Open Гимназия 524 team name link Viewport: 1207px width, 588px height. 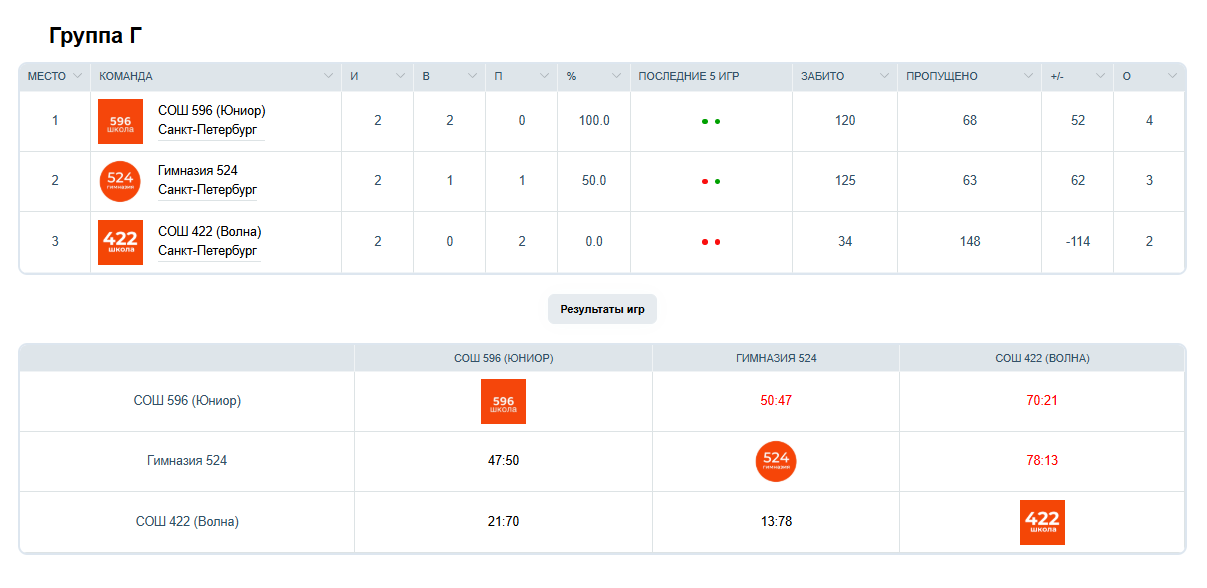point(198,171)
